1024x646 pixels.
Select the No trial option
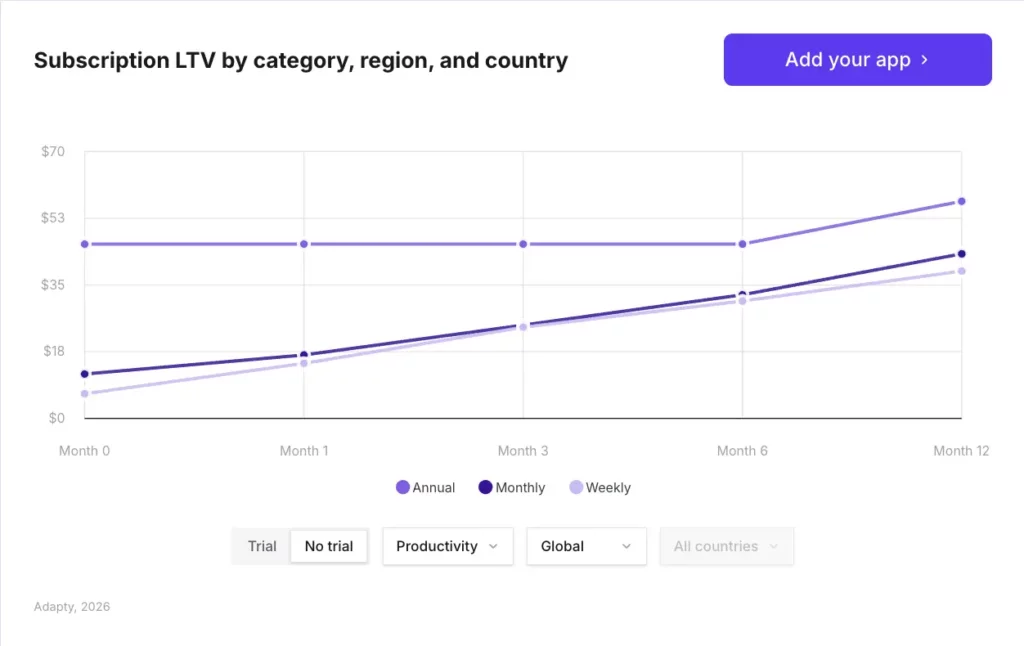click(329, 546)
